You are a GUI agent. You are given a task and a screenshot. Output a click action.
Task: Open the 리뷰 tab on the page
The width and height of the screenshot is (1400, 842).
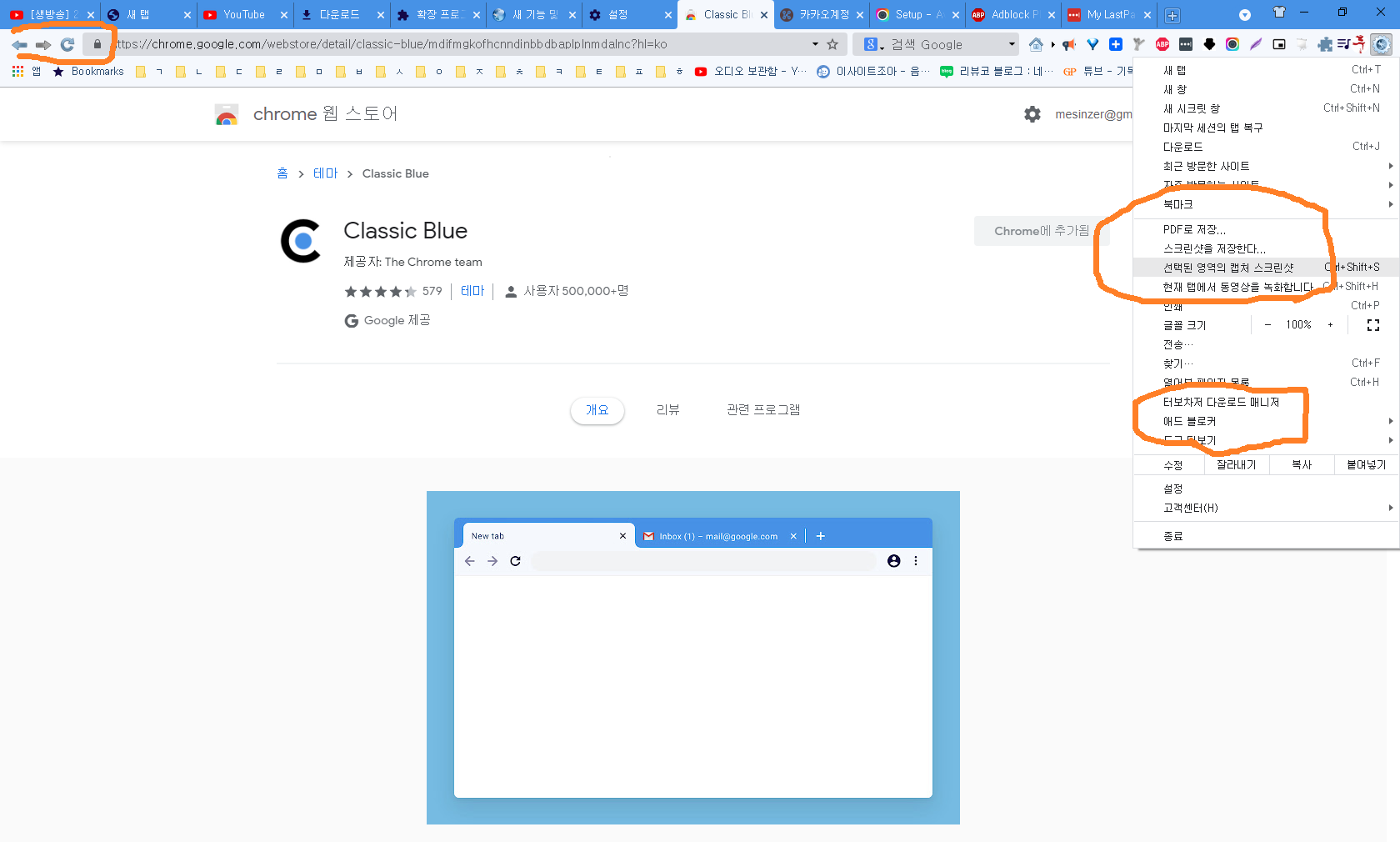pos(668,410)
